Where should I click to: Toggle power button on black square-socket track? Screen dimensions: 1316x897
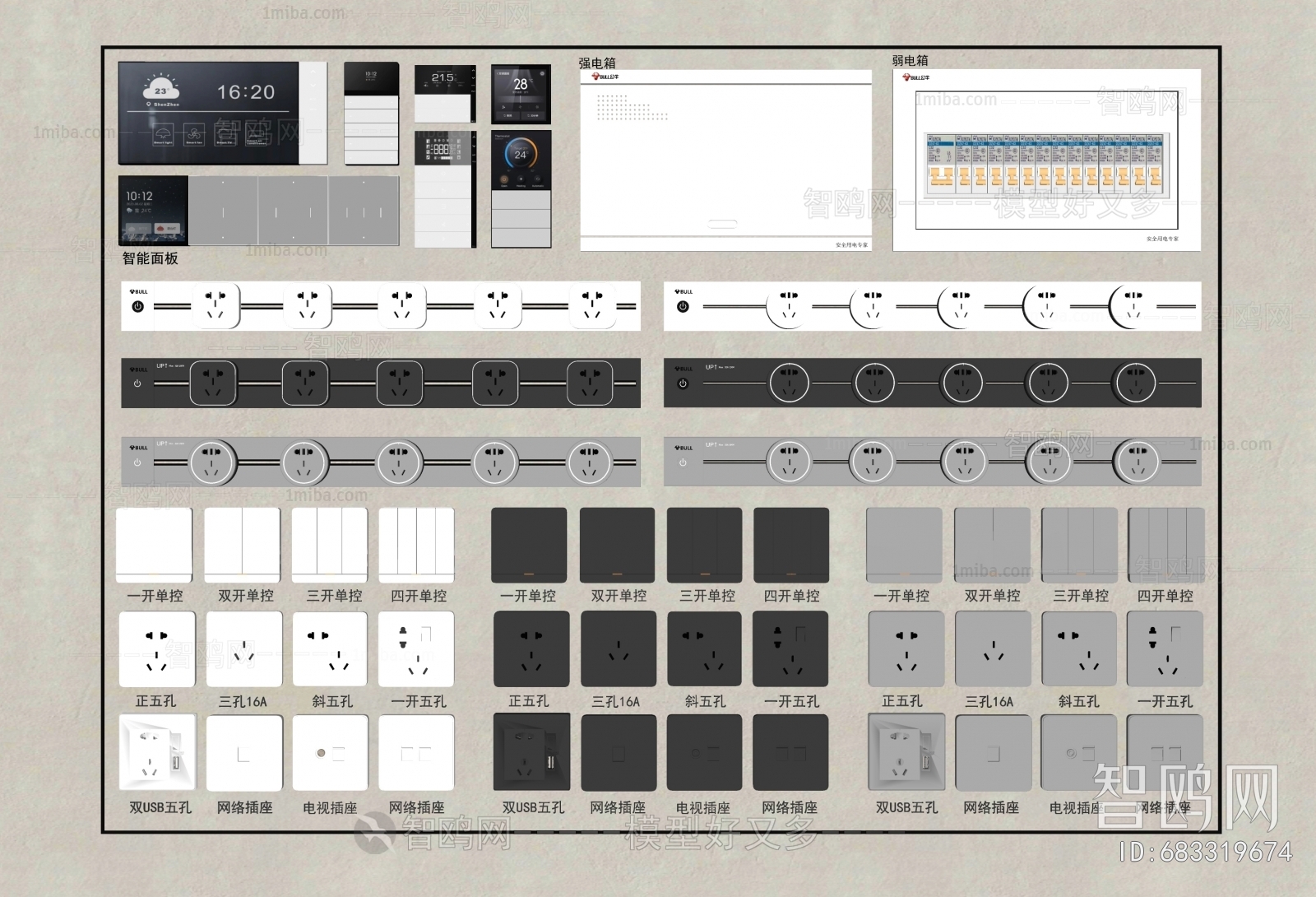137,383
